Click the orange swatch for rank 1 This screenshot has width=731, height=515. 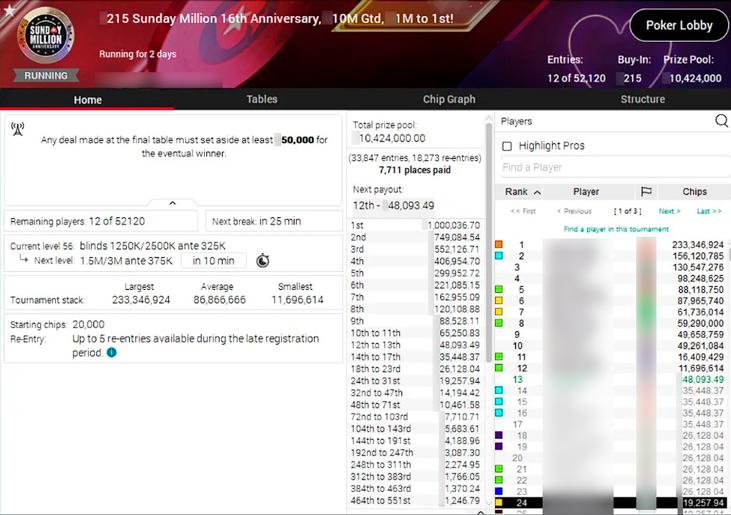pyautogui.click(x=499, y=244)
